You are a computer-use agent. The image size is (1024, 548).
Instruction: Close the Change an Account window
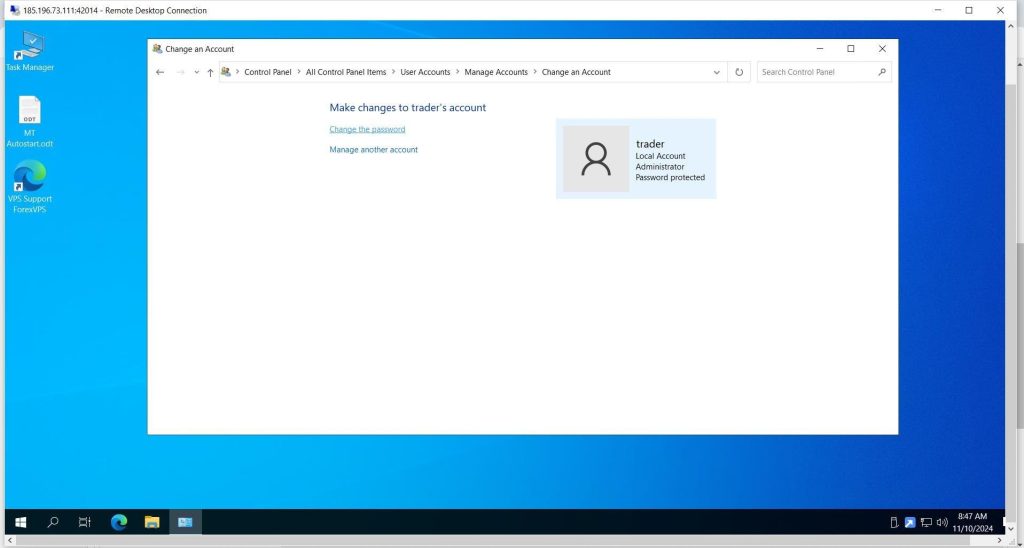[882, 49]
